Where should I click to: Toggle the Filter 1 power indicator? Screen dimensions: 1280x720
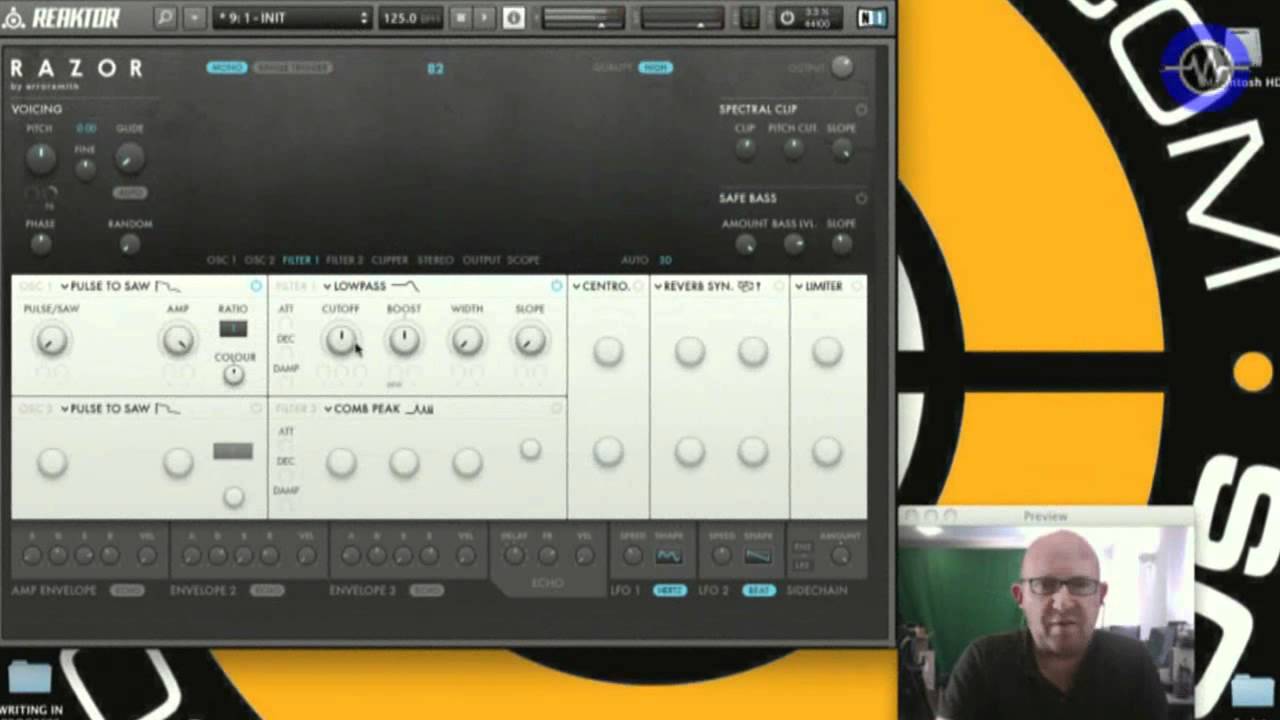tap(556, 286)
